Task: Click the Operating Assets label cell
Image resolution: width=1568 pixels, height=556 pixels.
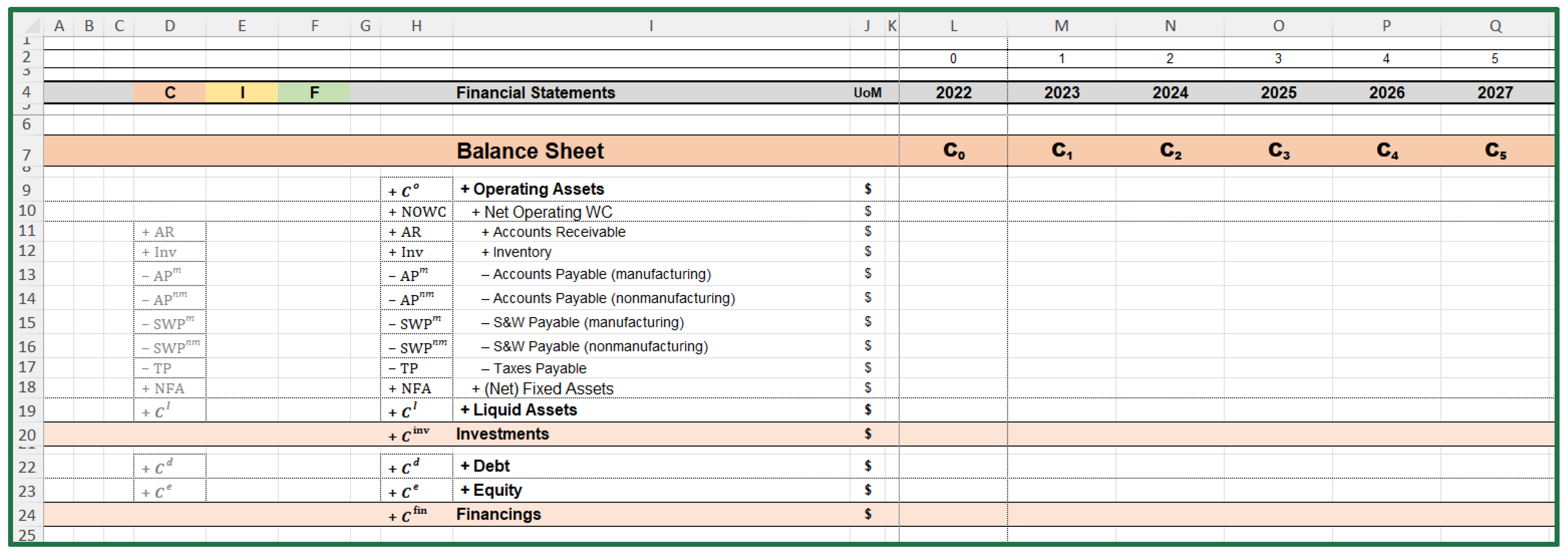Action: pos(538,189)
